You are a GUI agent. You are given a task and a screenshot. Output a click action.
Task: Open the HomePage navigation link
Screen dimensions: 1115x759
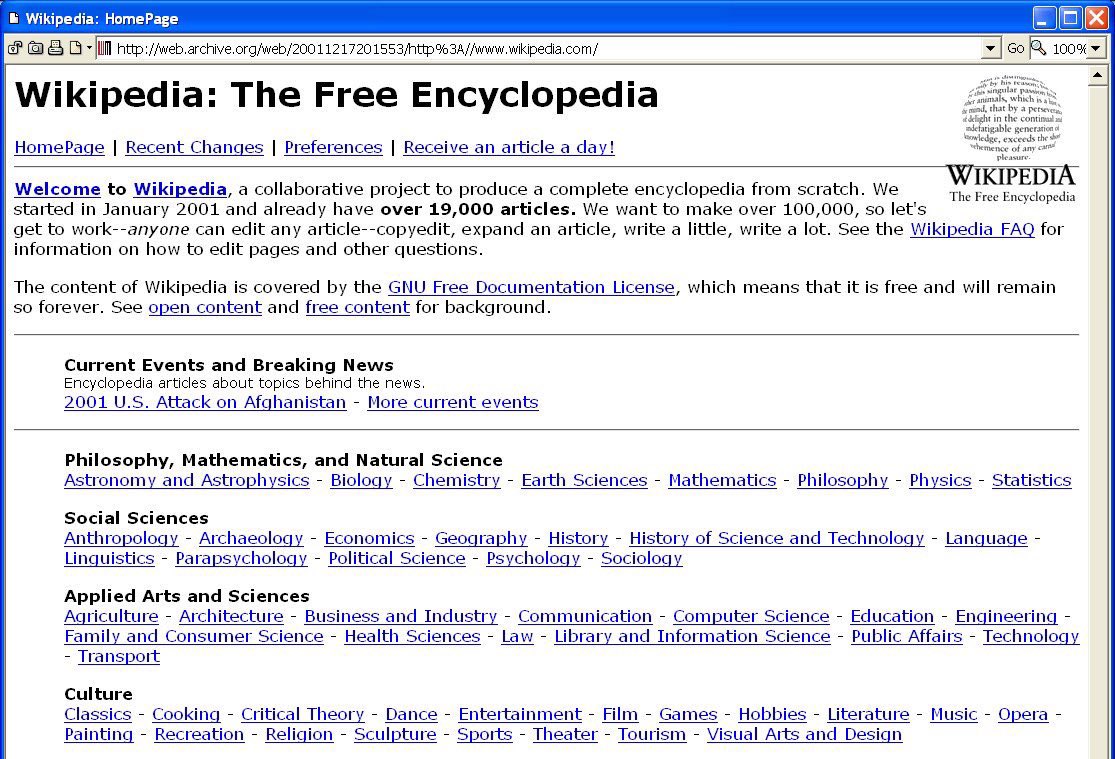click(x=59, y=147)
